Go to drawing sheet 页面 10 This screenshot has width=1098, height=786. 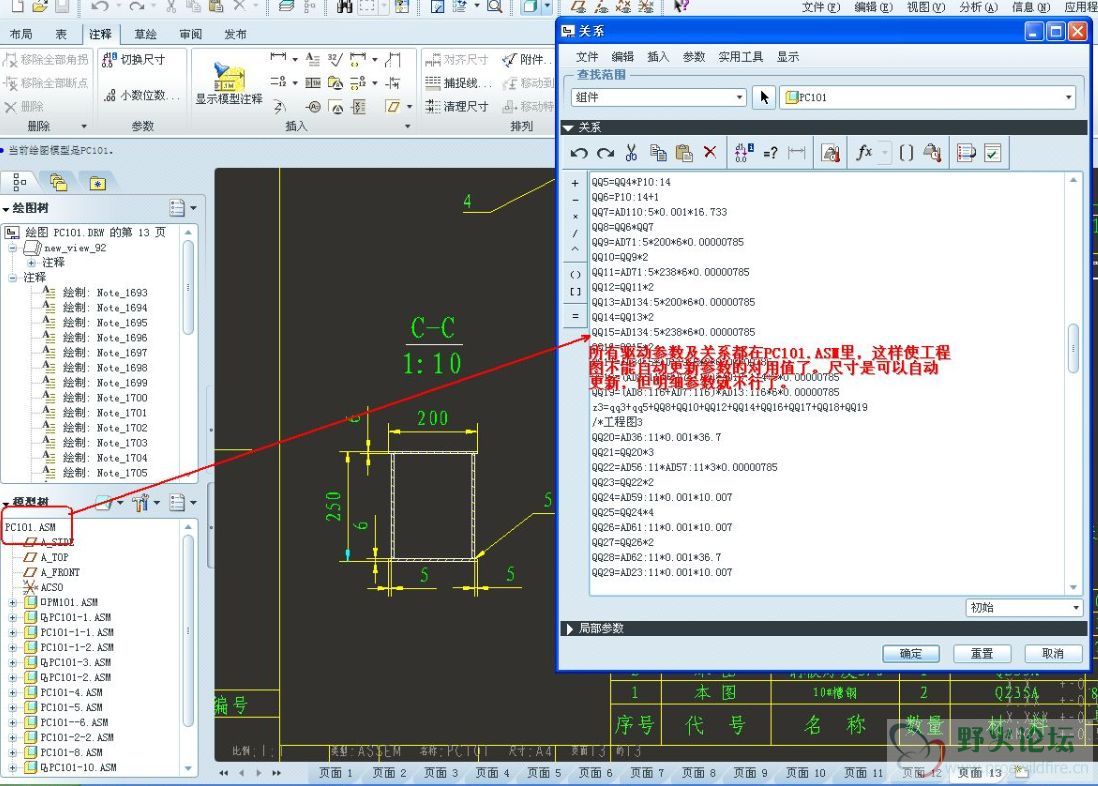(805, 773)
